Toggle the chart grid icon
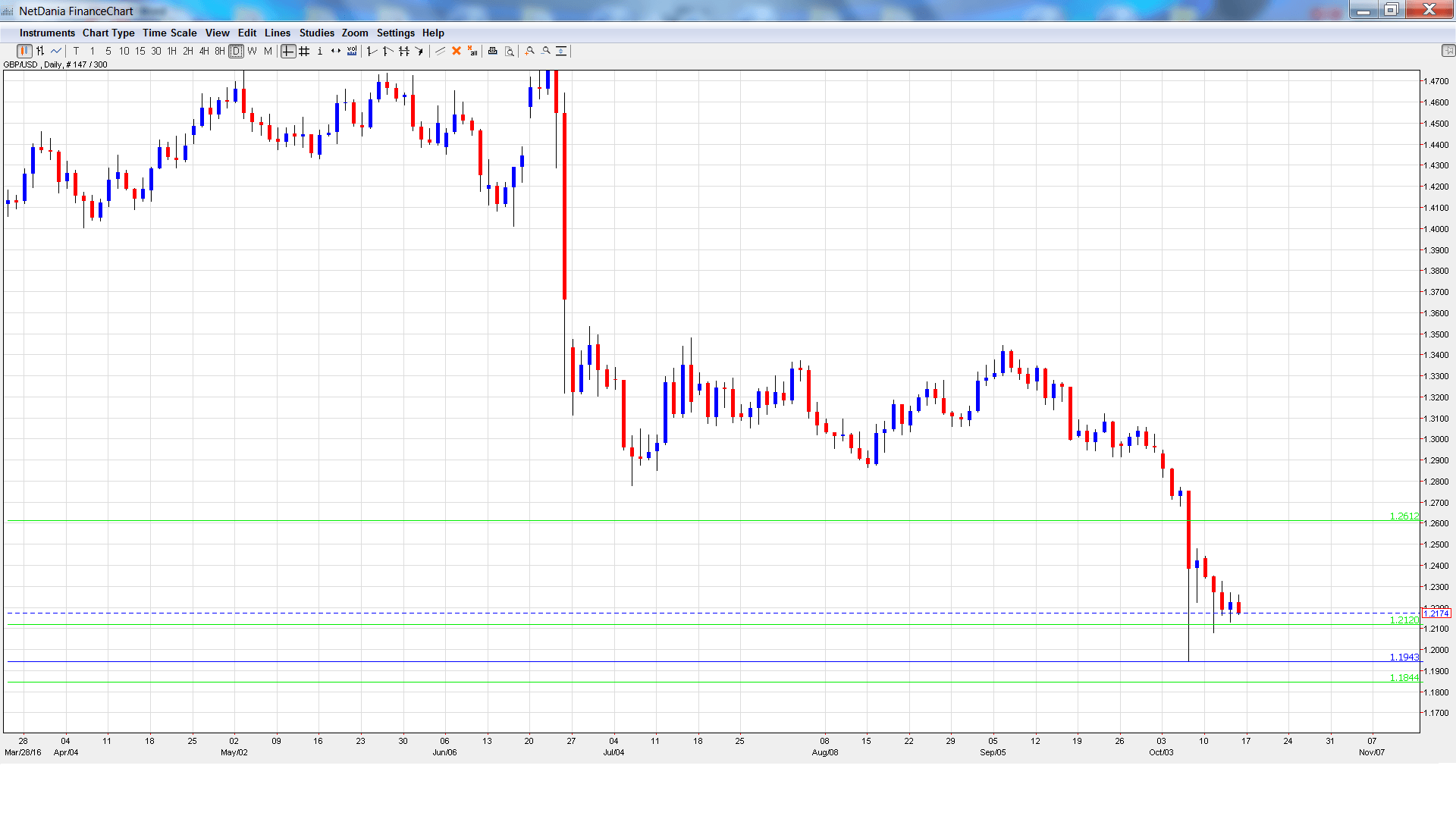 304,51
